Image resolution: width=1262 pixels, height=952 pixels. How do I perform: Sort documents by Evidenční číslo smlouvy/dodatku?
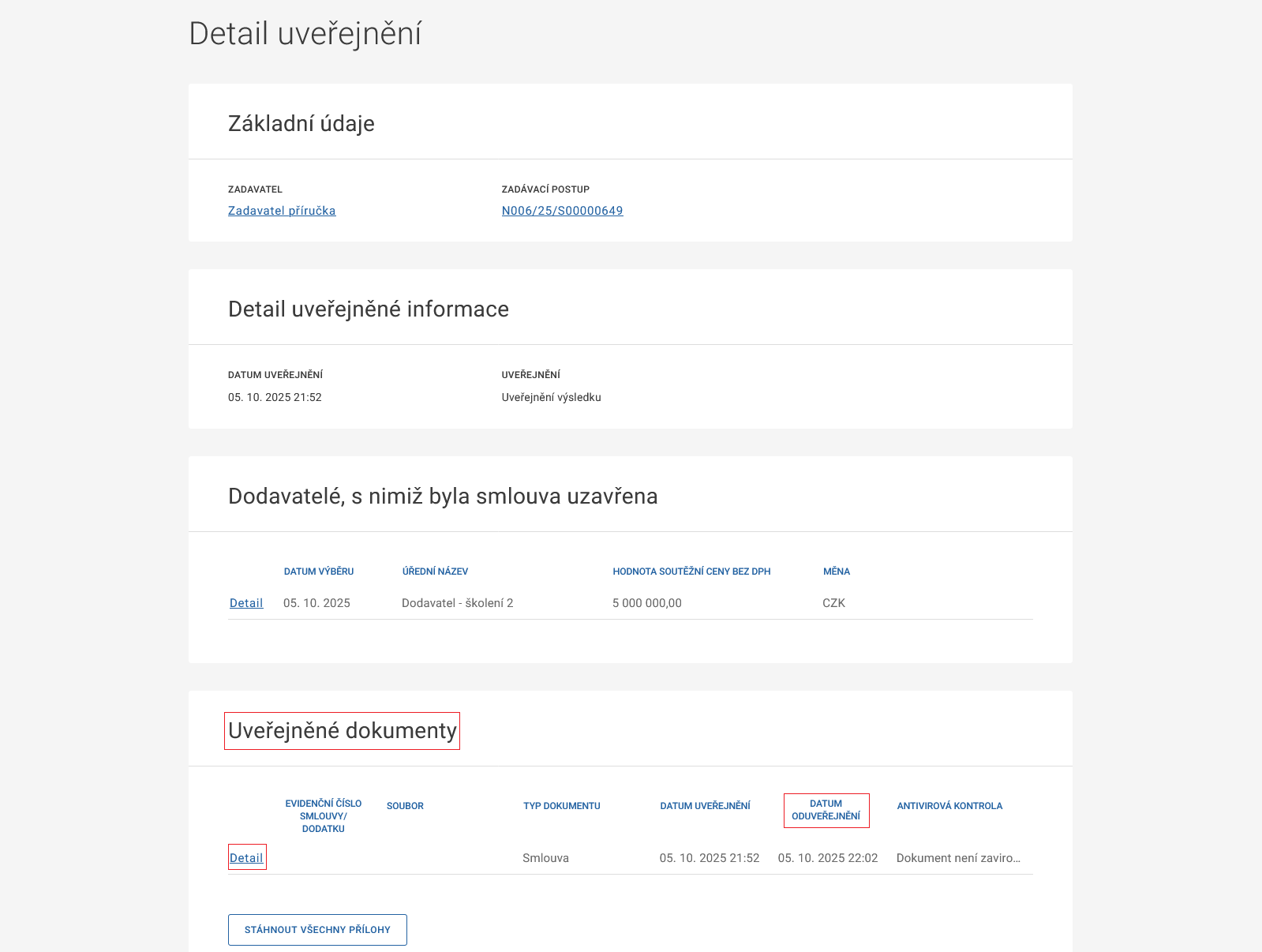tap(324, 816)
